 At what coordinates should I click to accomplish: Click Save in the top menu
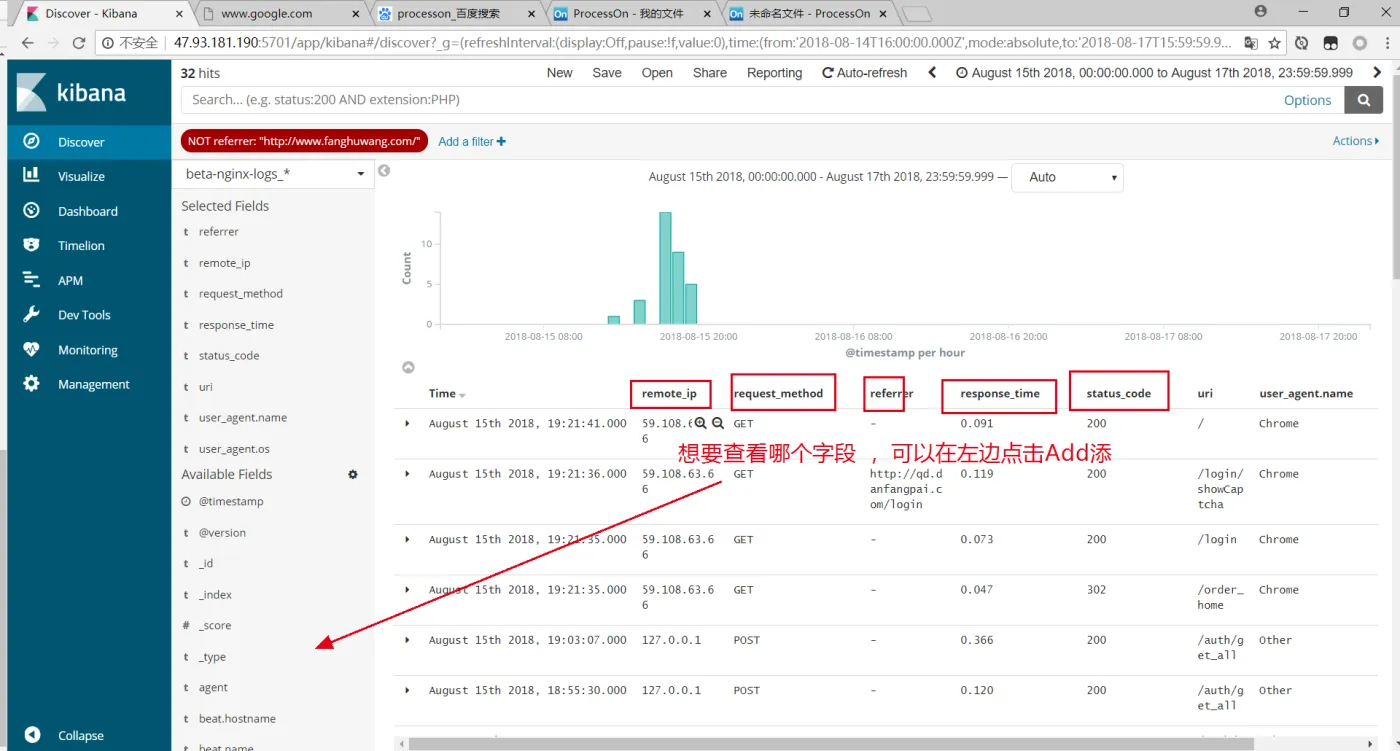pos(607,73)
